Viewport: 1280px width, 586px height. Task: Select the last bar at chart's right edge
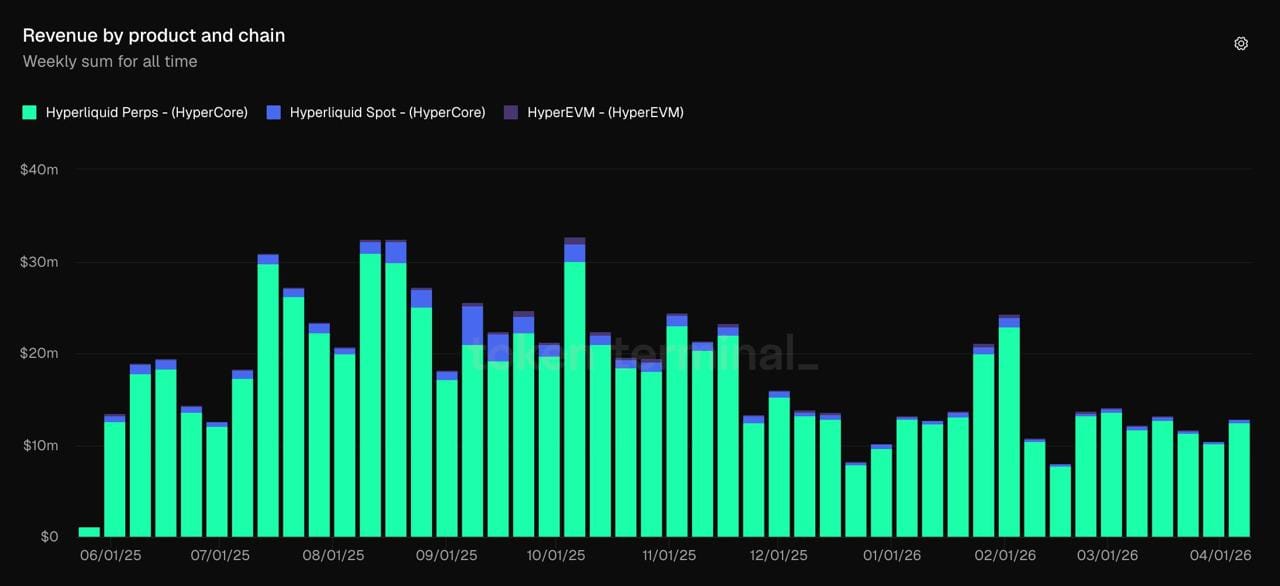(x=1239, y=478)
